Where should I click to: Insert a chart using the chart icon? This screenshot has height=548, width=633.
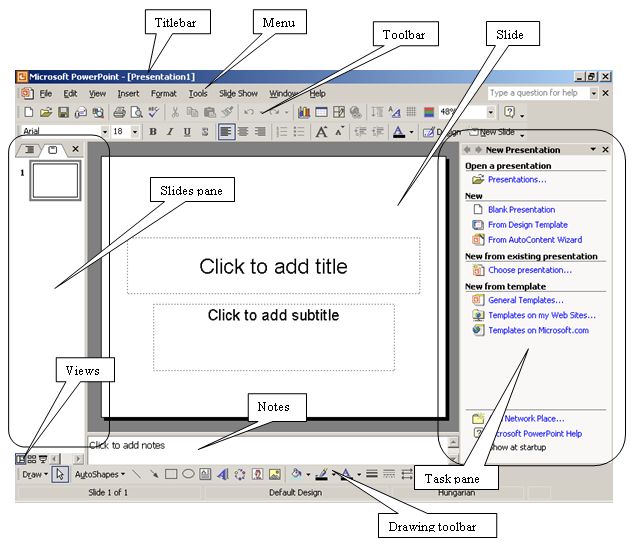point(304,112)
